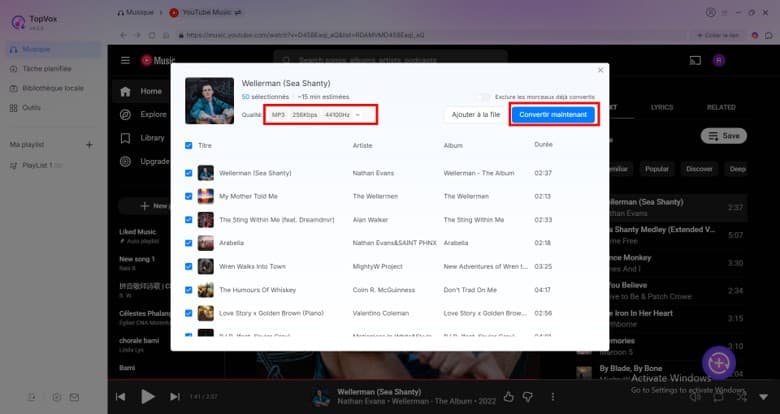This screenshot has height=414, width=780.
Task: Click the My Mother Told Me thumbnail
Action: (205, 196)
